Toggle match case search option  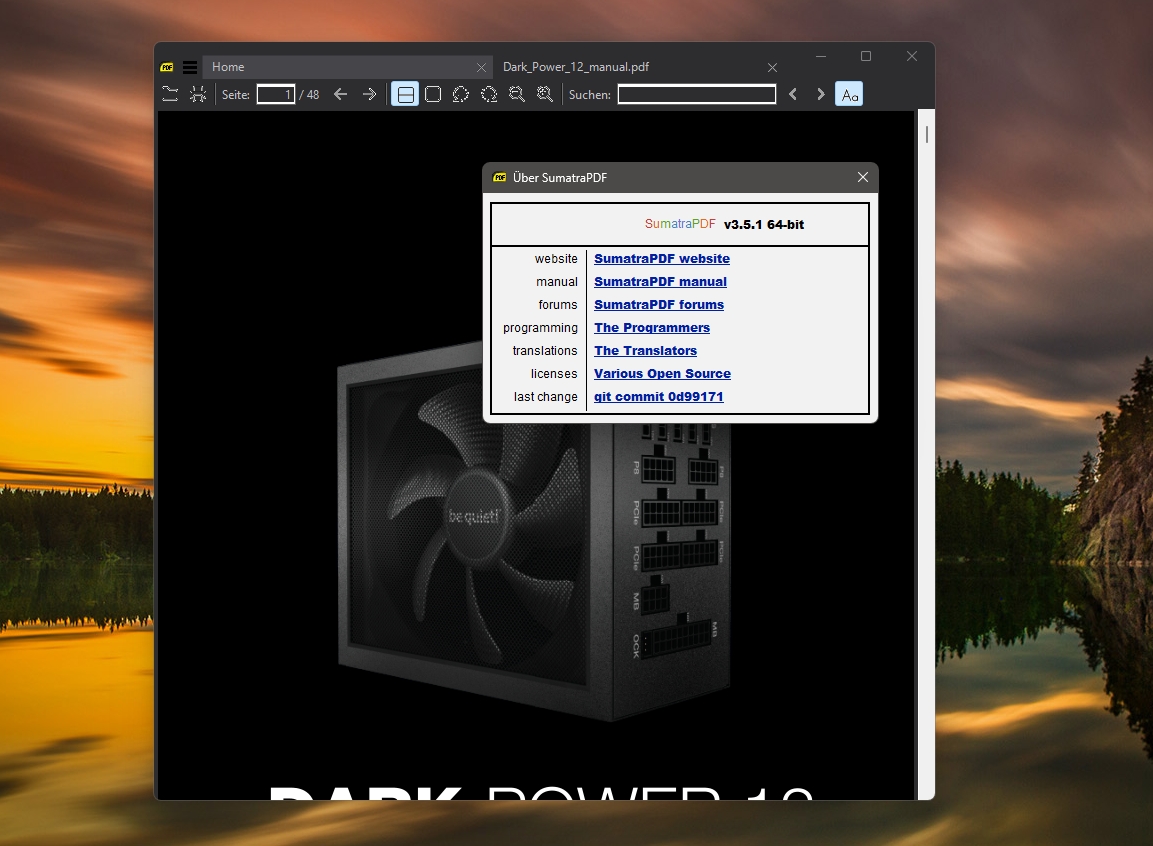pos(849,94)
